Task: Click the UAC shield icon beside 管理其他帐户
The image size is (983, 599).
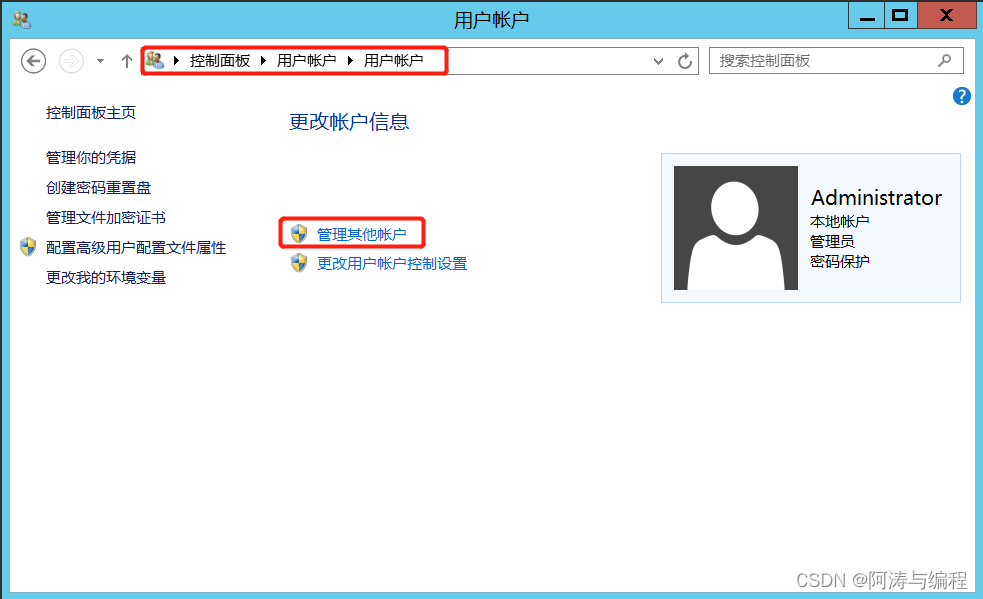Action: point(299,233)
